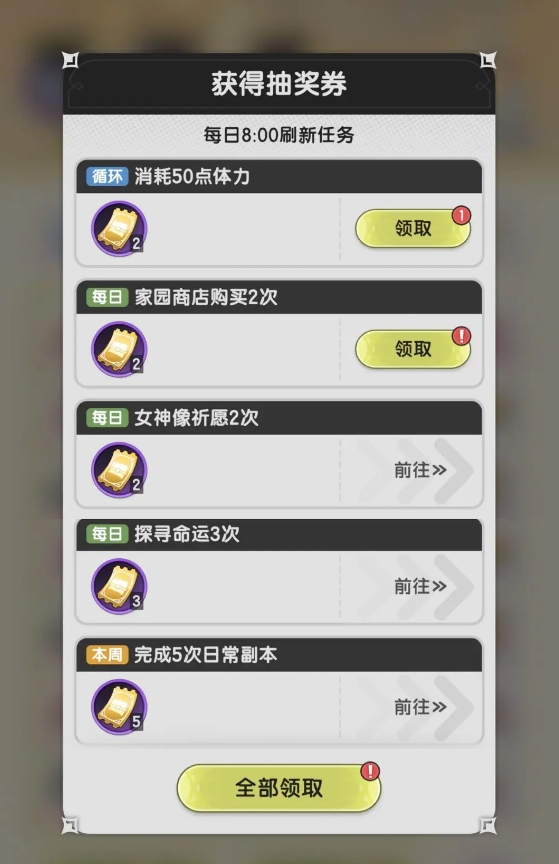Tap ticket reward icon in 完成5次日常副本 row

(x=119, y=707)
